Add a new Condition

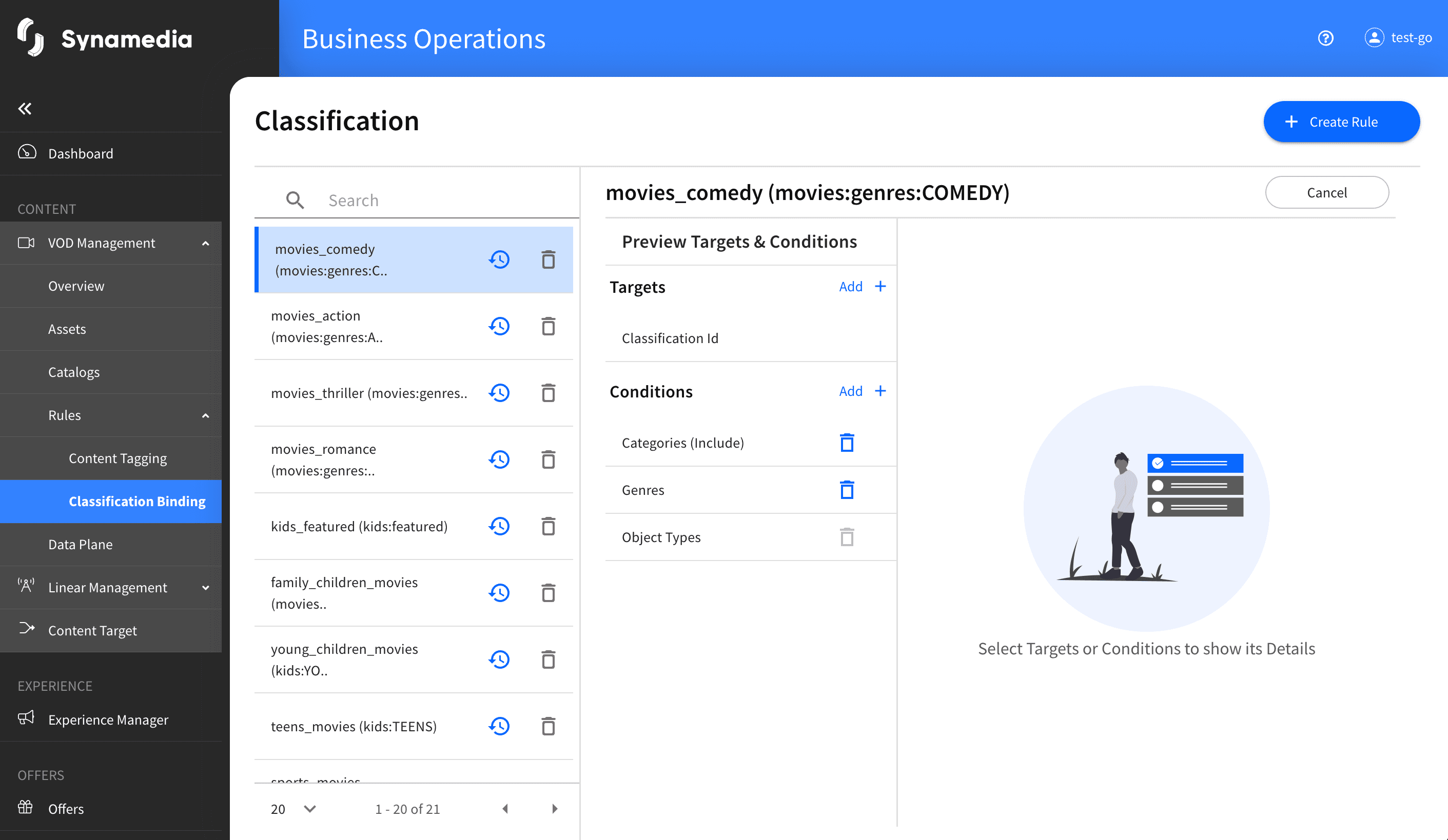[862, 391]
